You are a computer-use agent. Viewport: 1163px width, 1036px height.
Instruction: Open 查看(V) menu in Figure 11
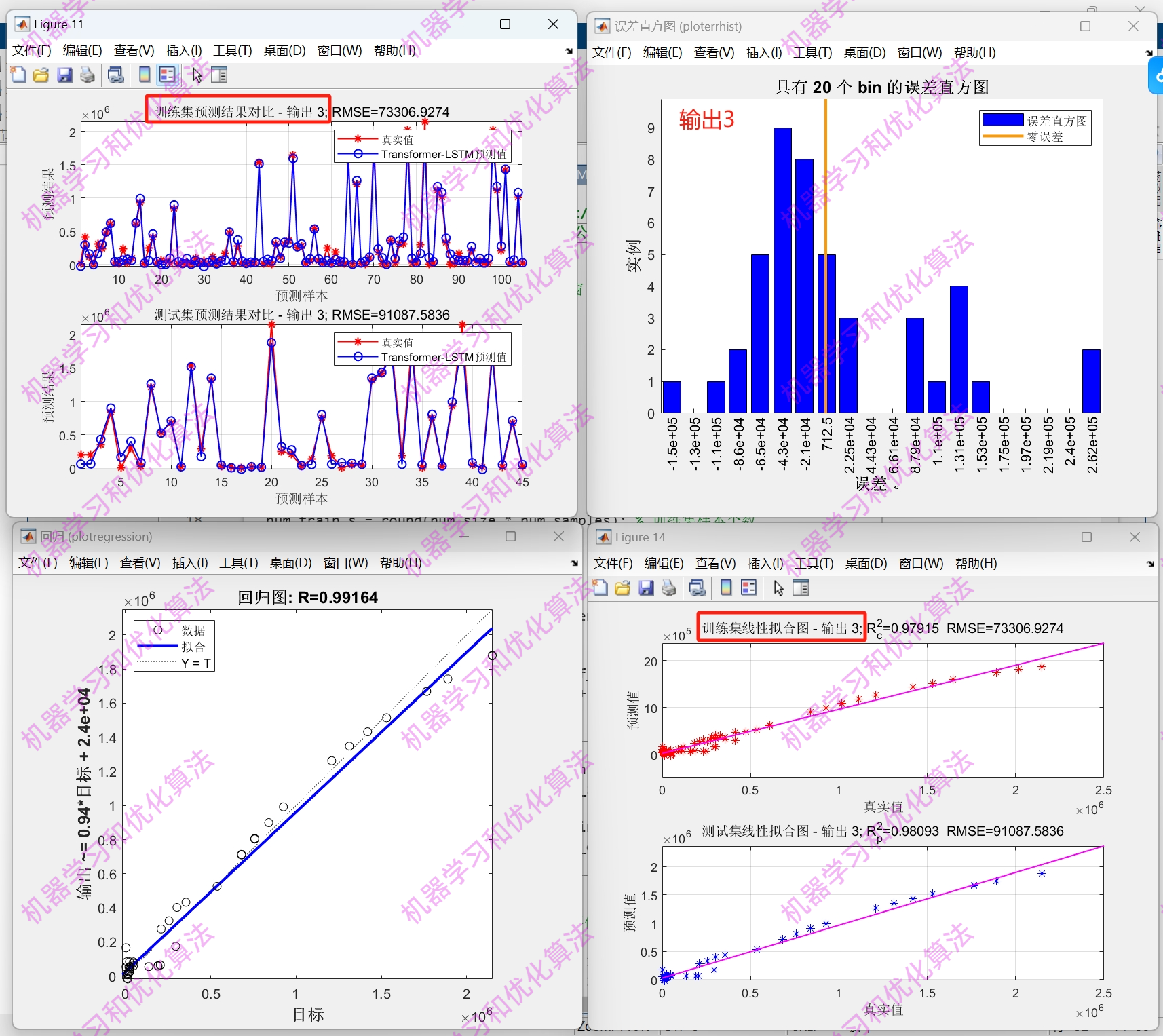[x=134, y=51]
